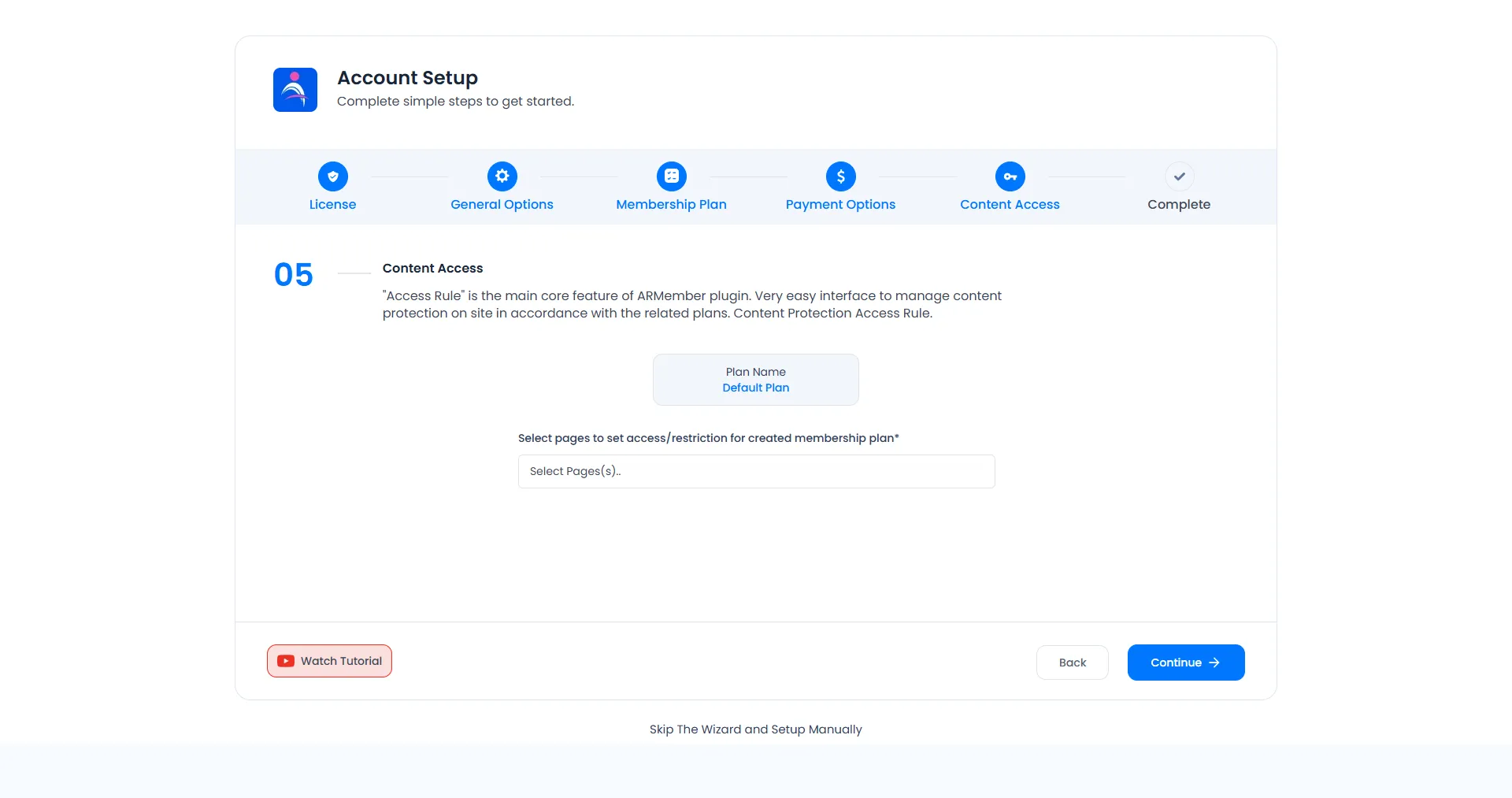1512x798 pixels.
Task: Select the Default Plan card
Action: pyautogui.click(x=755, y=380)
